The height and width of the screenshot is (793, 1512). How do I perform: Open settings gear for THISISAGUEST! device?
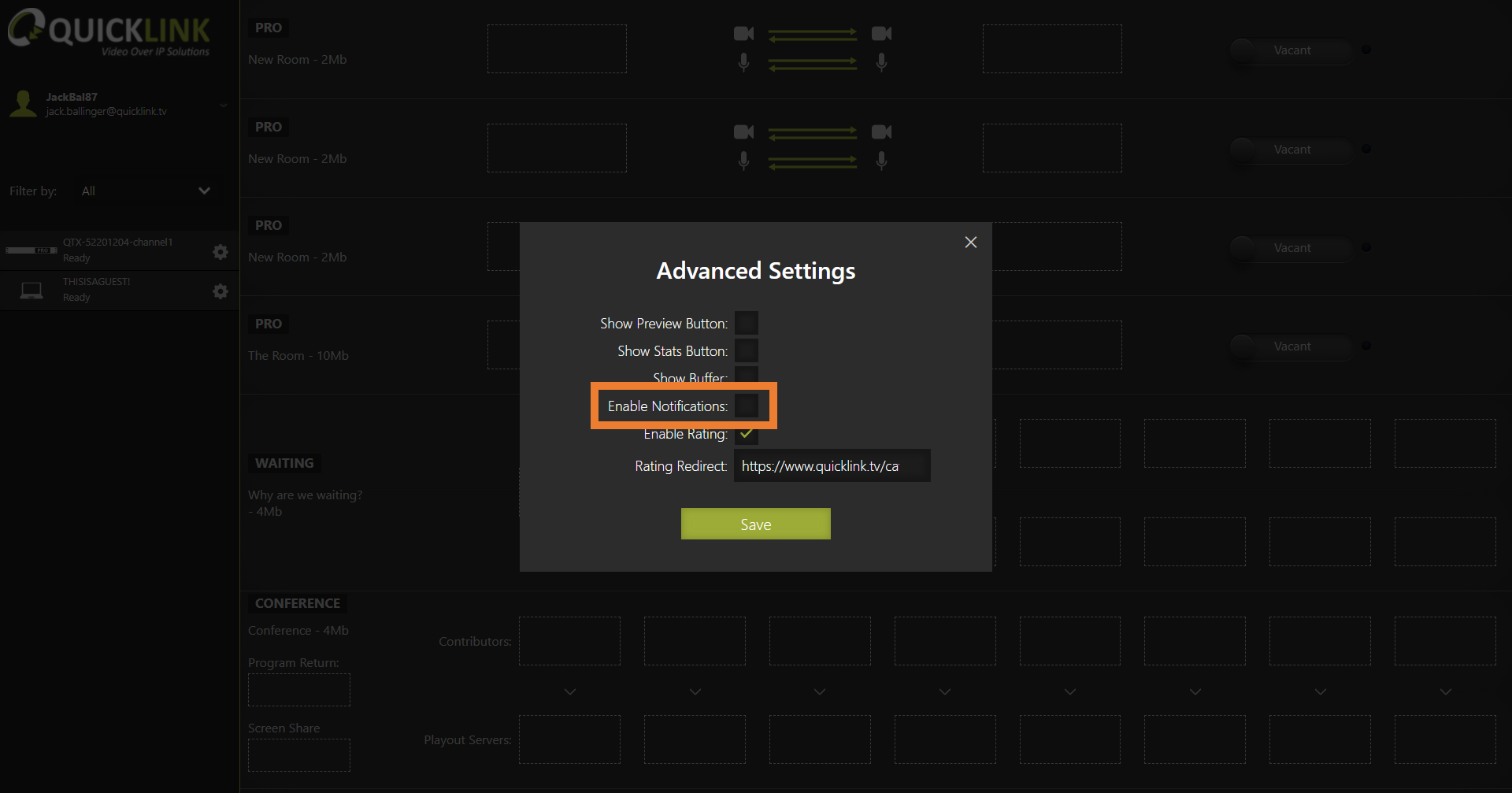[220, 291]
